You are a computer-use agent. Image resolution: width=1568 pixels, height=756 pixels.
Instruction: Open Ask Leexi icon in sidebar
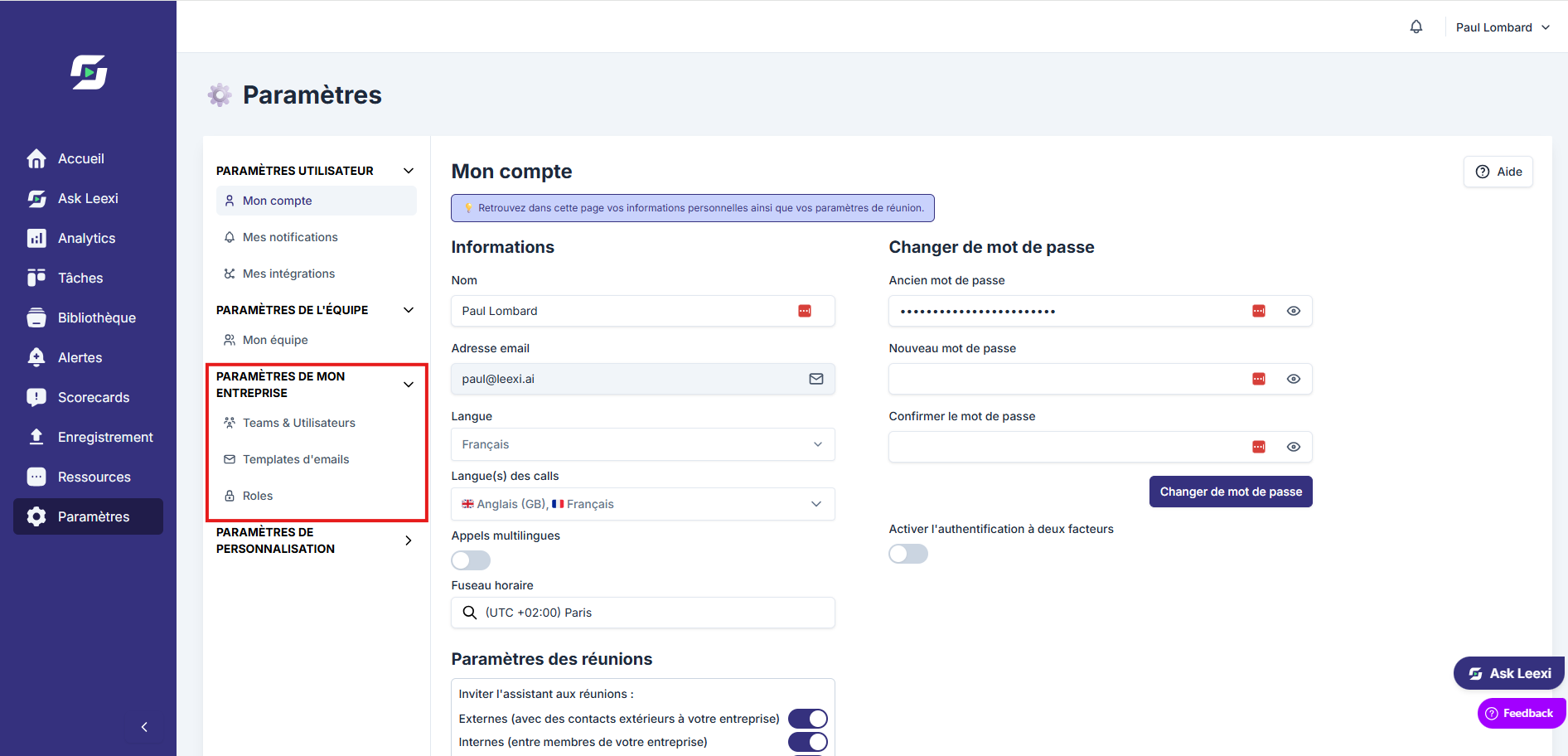36,198
